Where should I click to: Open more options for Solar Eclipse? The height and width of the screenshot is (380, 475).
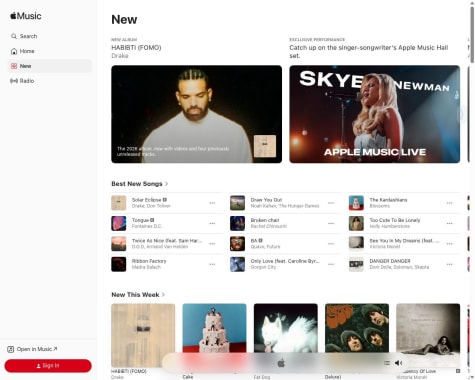pos(212,203)
